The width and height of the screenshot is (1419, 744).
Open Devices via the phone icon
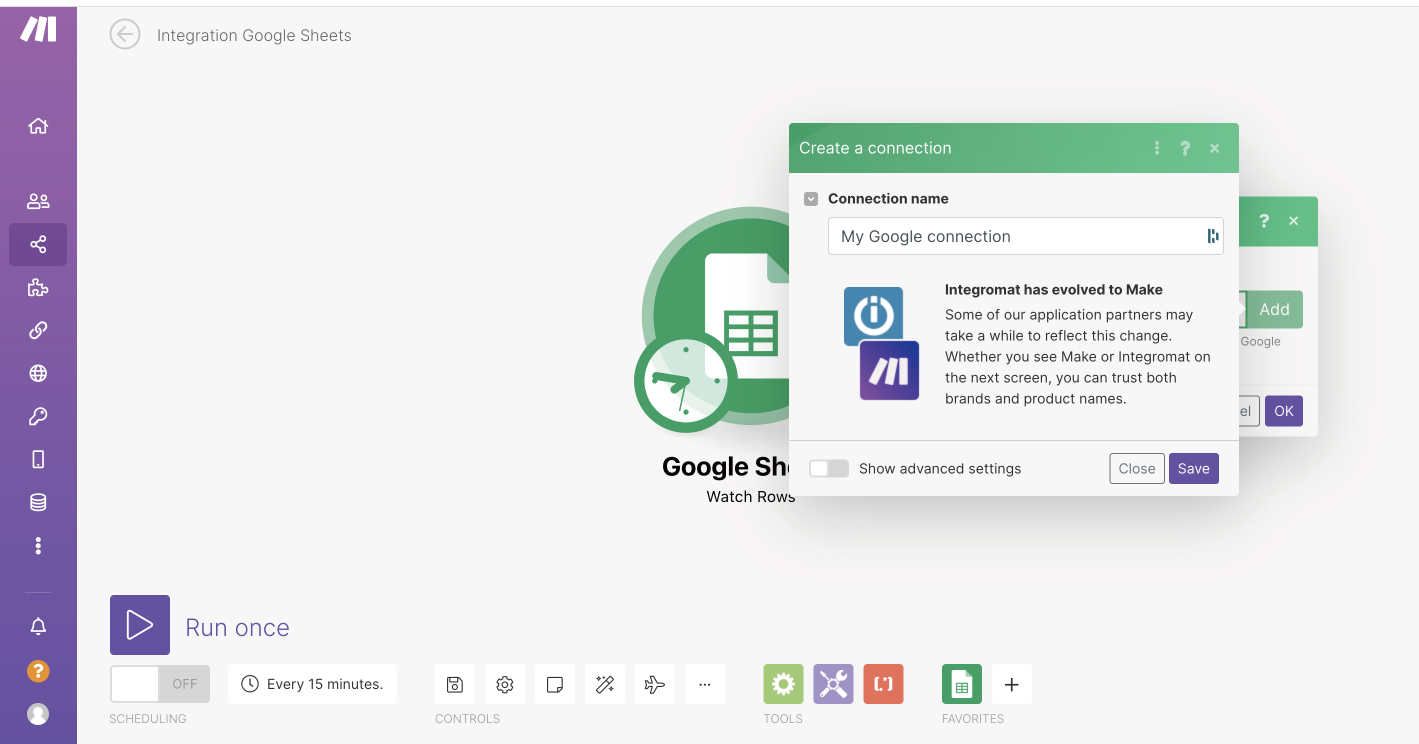(38, 459)
